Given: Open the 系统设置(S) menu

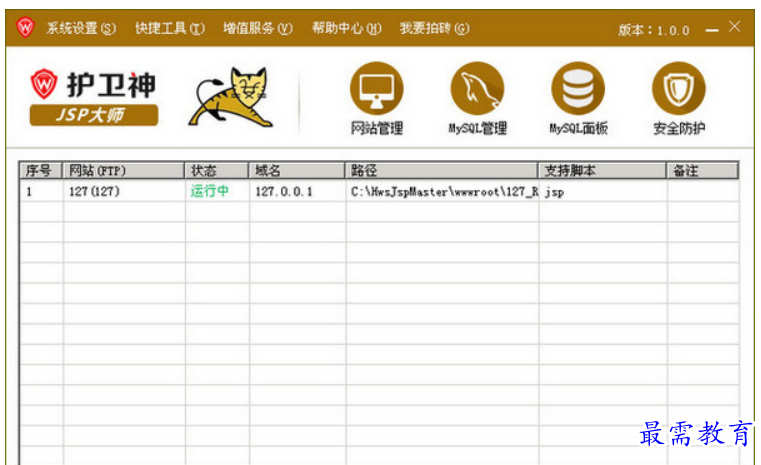Looking at the screenshot, I should (81, 28).
